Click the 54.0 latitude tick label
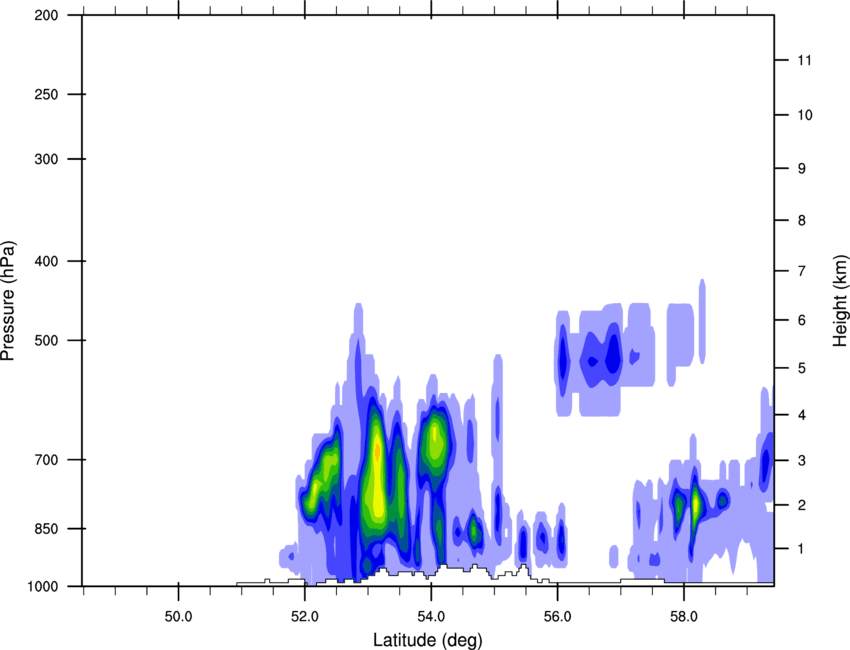This screenshot has height=650, width=850. pos(432,617)
